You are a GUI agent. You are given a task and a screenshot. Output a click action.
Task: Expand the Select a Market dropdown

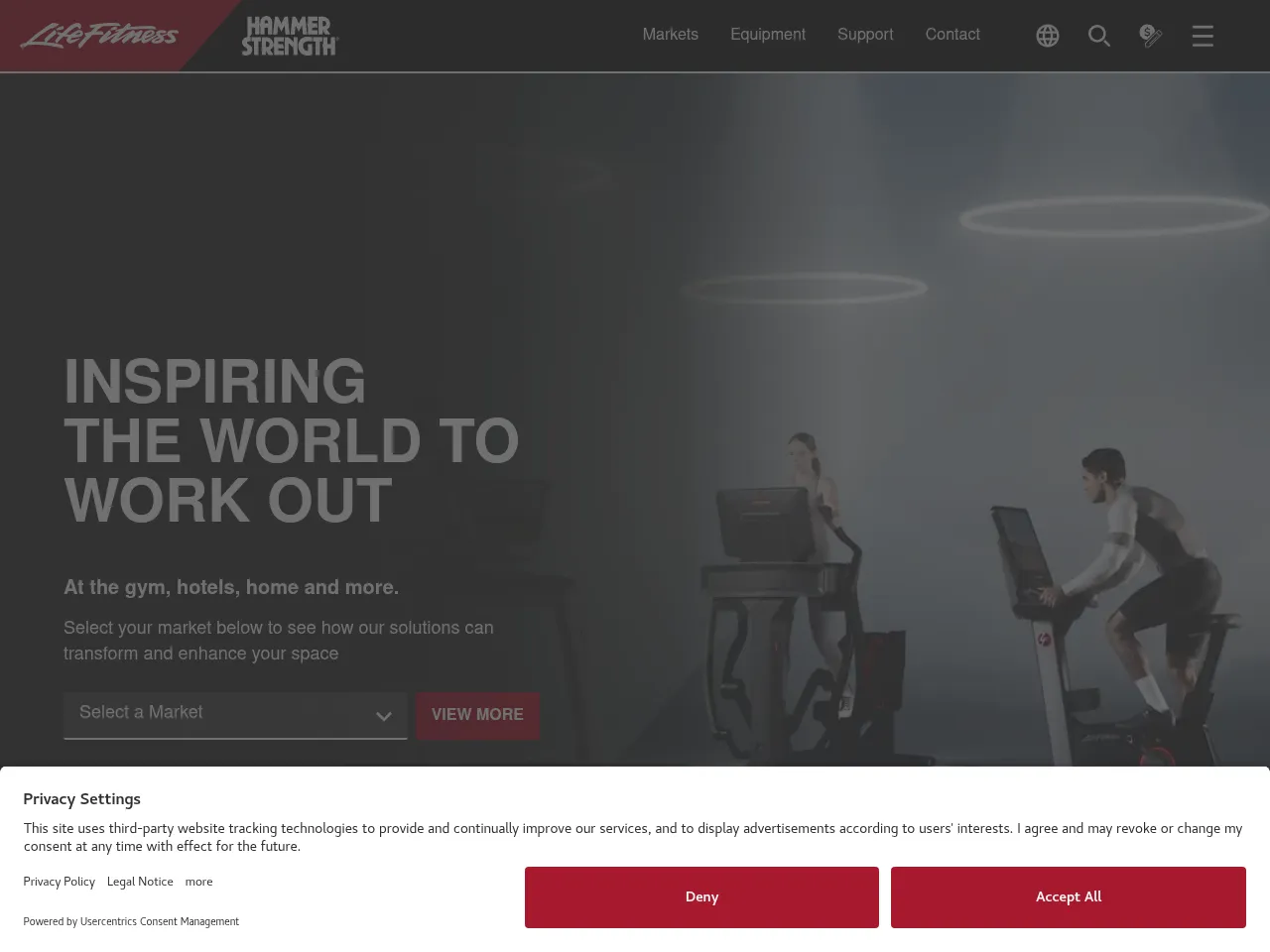(235, 715)
